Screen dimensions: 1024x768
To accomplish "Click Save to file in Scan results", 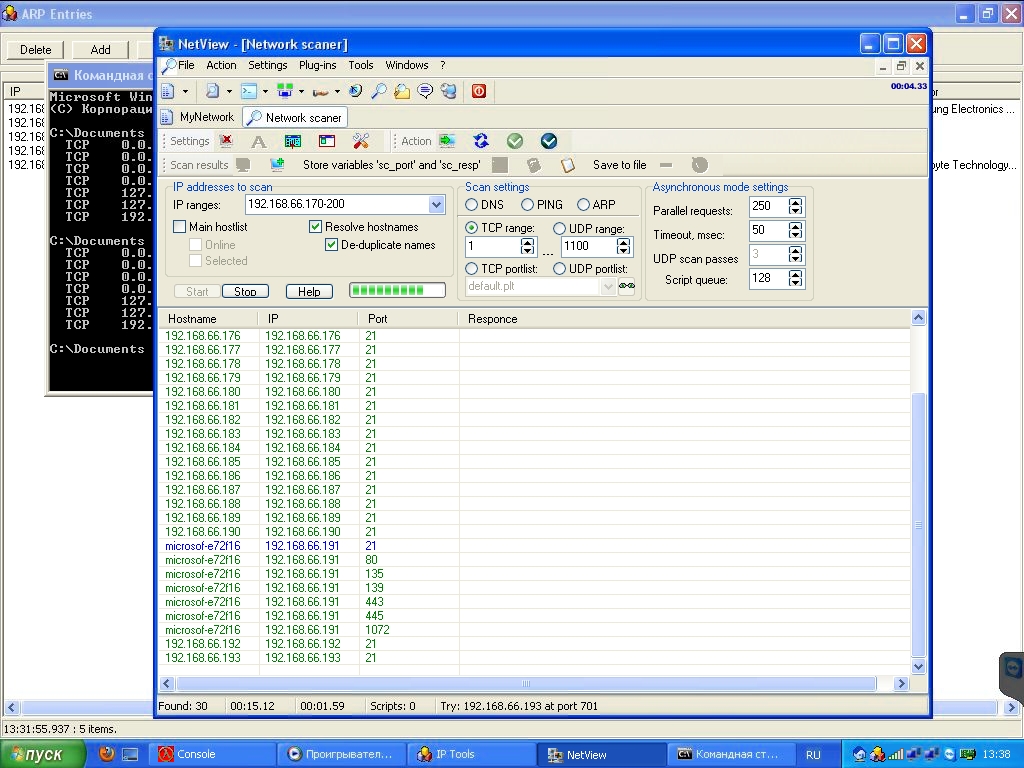I will click(x=620, y=165).
